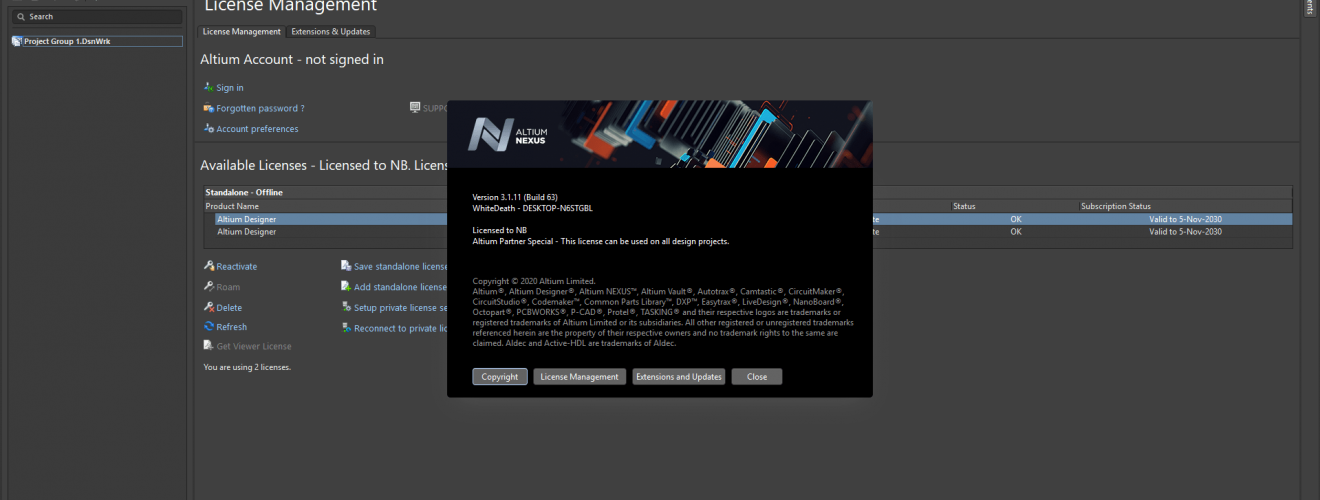Click the Forgotten password icon

coord(208,108)
